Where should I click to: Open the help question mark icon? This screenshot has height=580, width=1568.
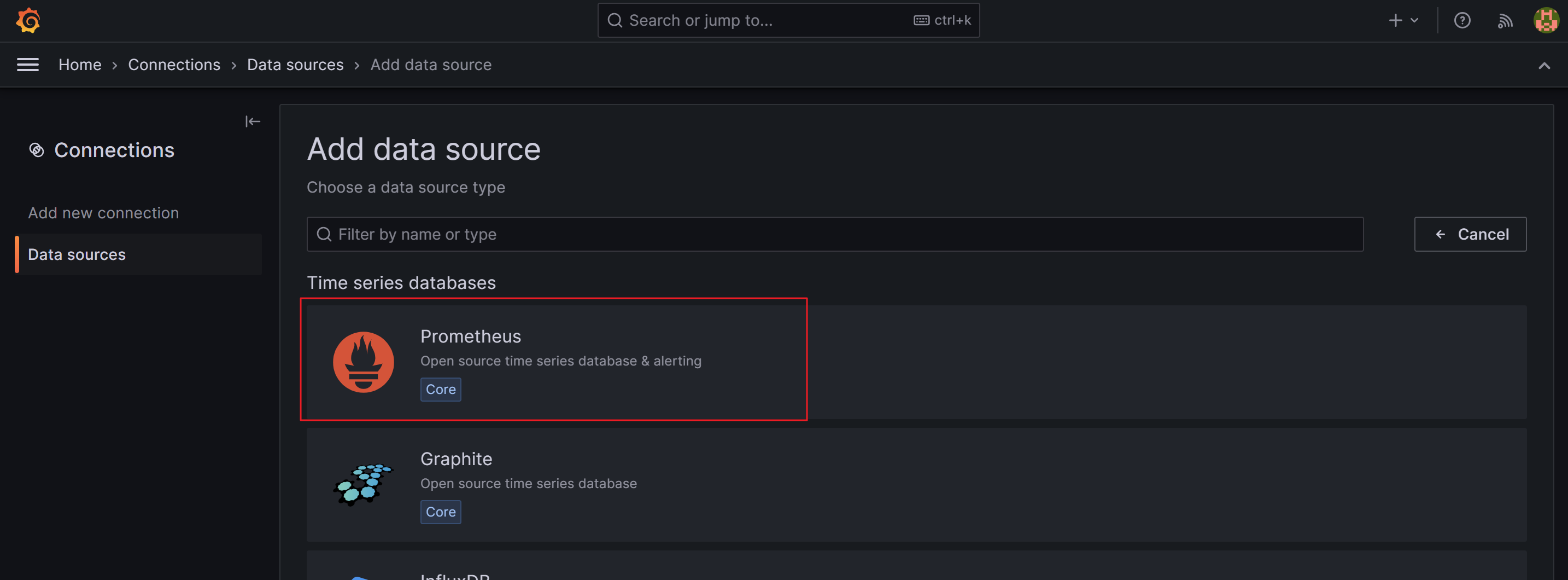[1462, 20]
